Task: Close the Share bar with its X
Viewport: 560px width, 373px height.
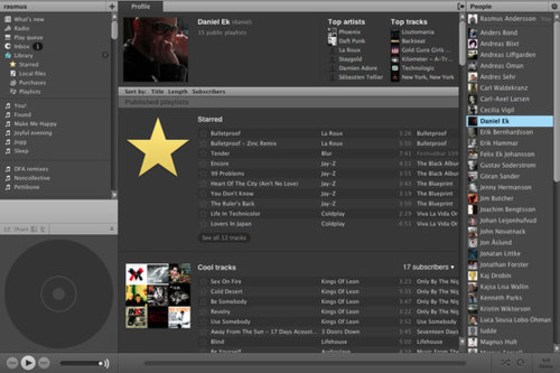Action: click(112, 229)
